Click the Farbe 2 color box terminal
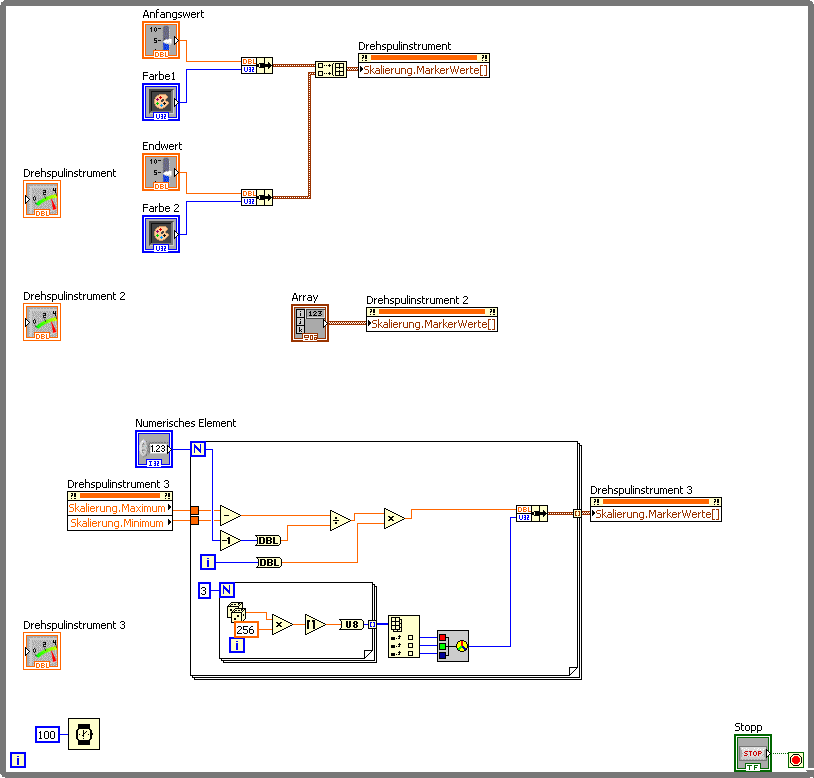Screen dimensions: 814x778 [x=161, y=234]
